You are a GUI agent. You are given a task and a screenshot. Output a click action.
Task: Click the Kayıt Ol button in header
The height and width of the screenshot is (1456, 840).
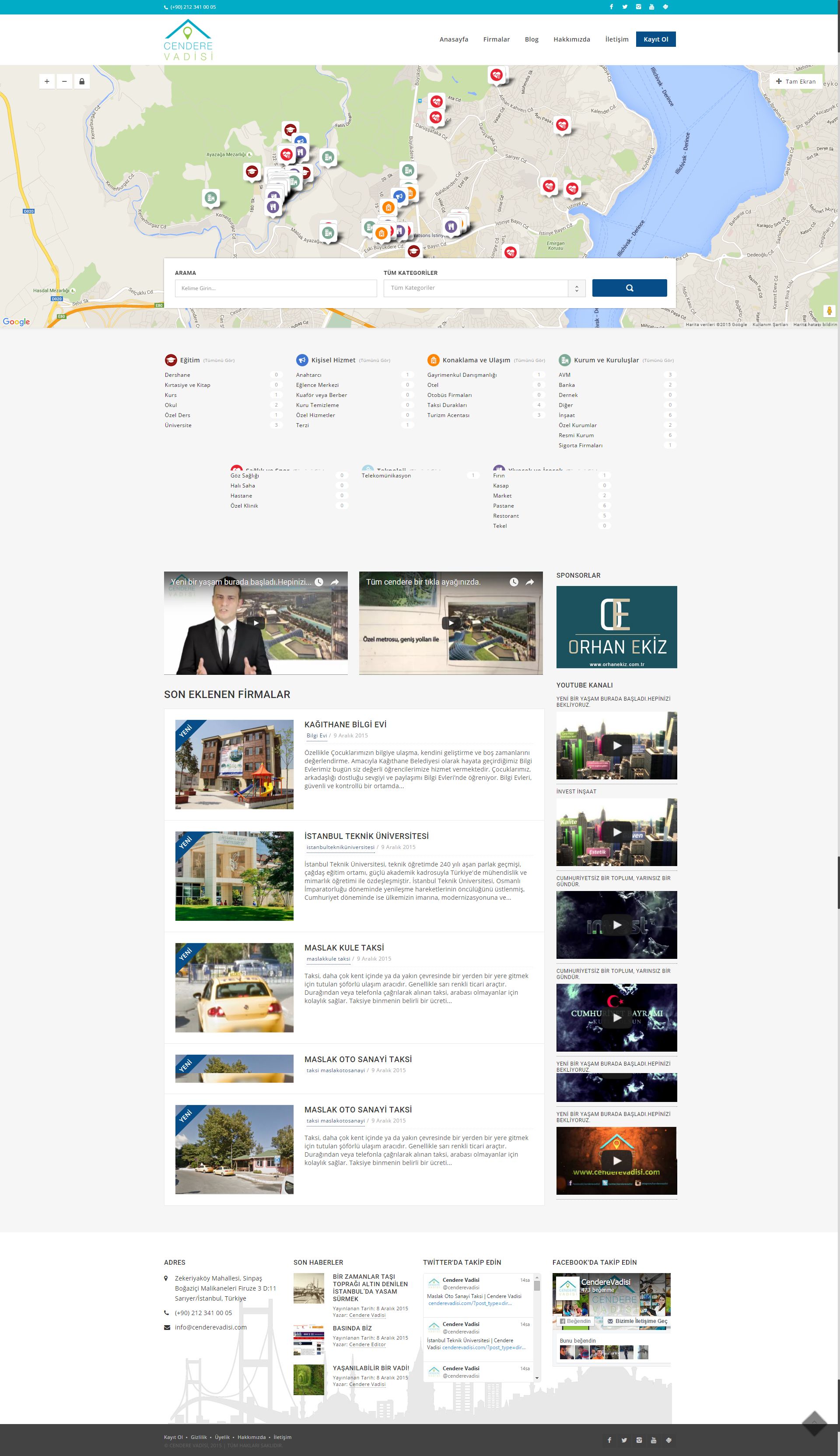655,39
